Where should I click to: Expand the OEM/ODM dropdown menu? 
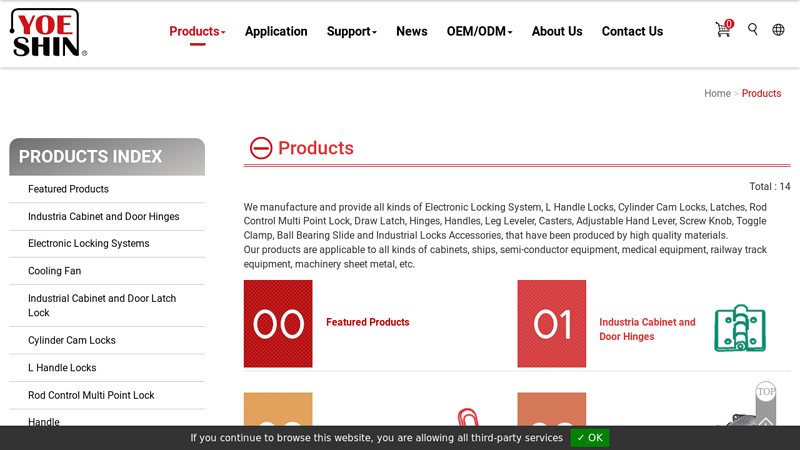tap(479, 31)
